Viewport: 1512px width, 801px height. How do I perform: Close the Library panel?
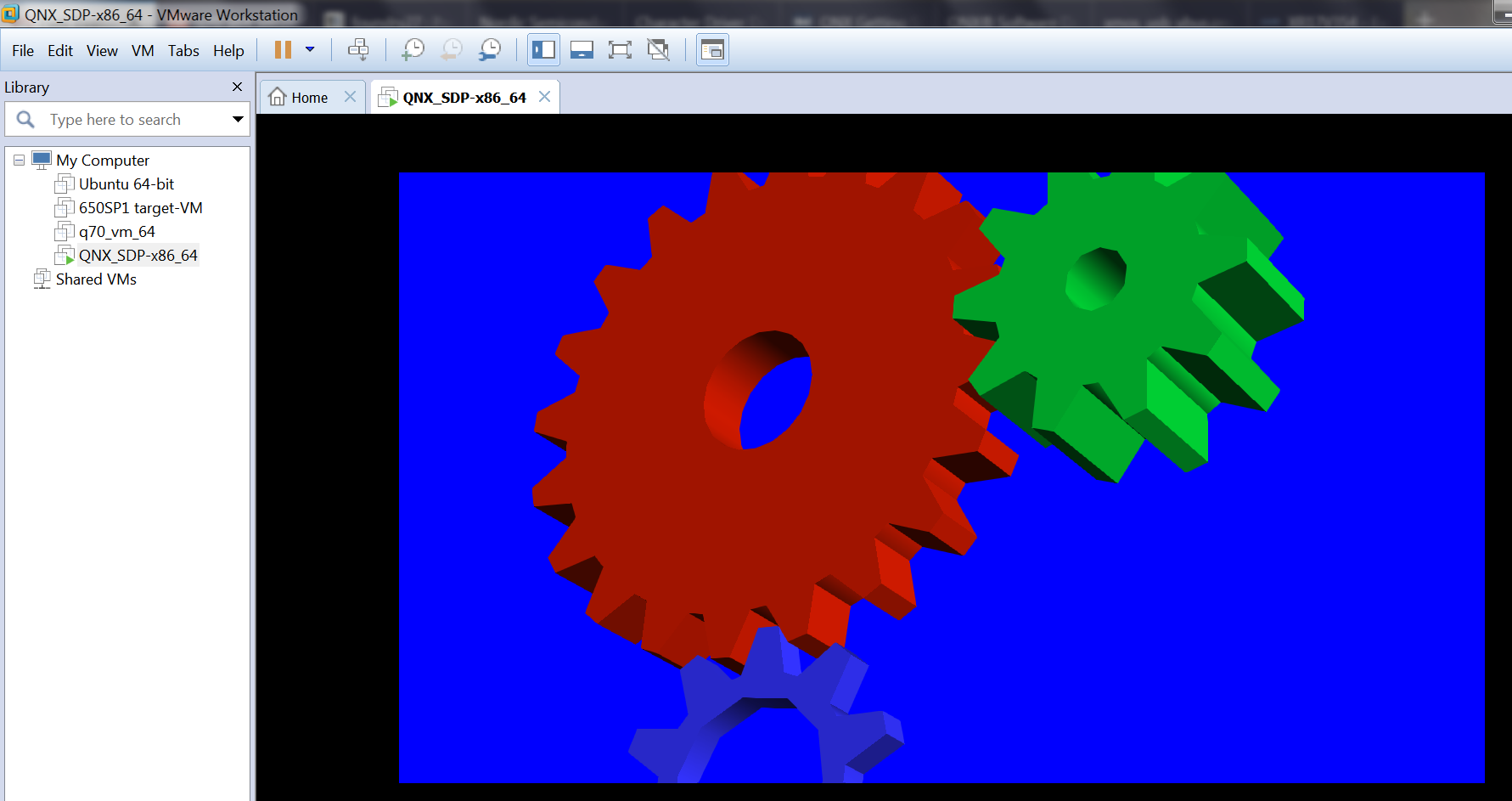[237, 87]
